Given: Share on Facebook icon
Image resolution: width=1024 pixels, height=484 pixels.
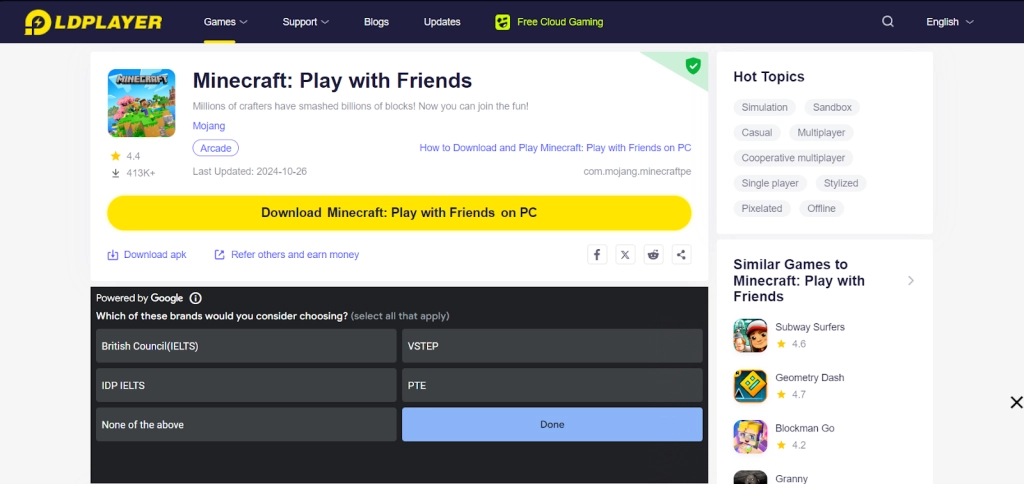Looking at the screenshot, I should (597, 255).
